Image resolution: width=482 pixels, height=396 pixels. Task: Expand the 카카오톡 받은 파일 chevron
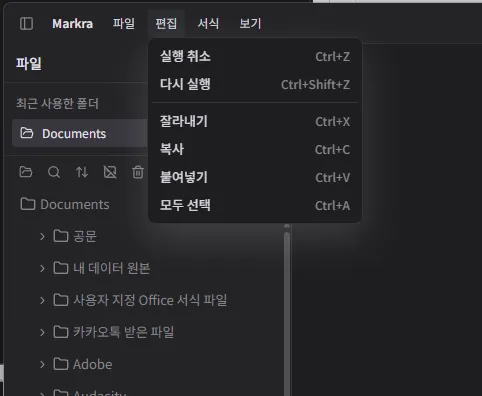[x=42, y=332]
